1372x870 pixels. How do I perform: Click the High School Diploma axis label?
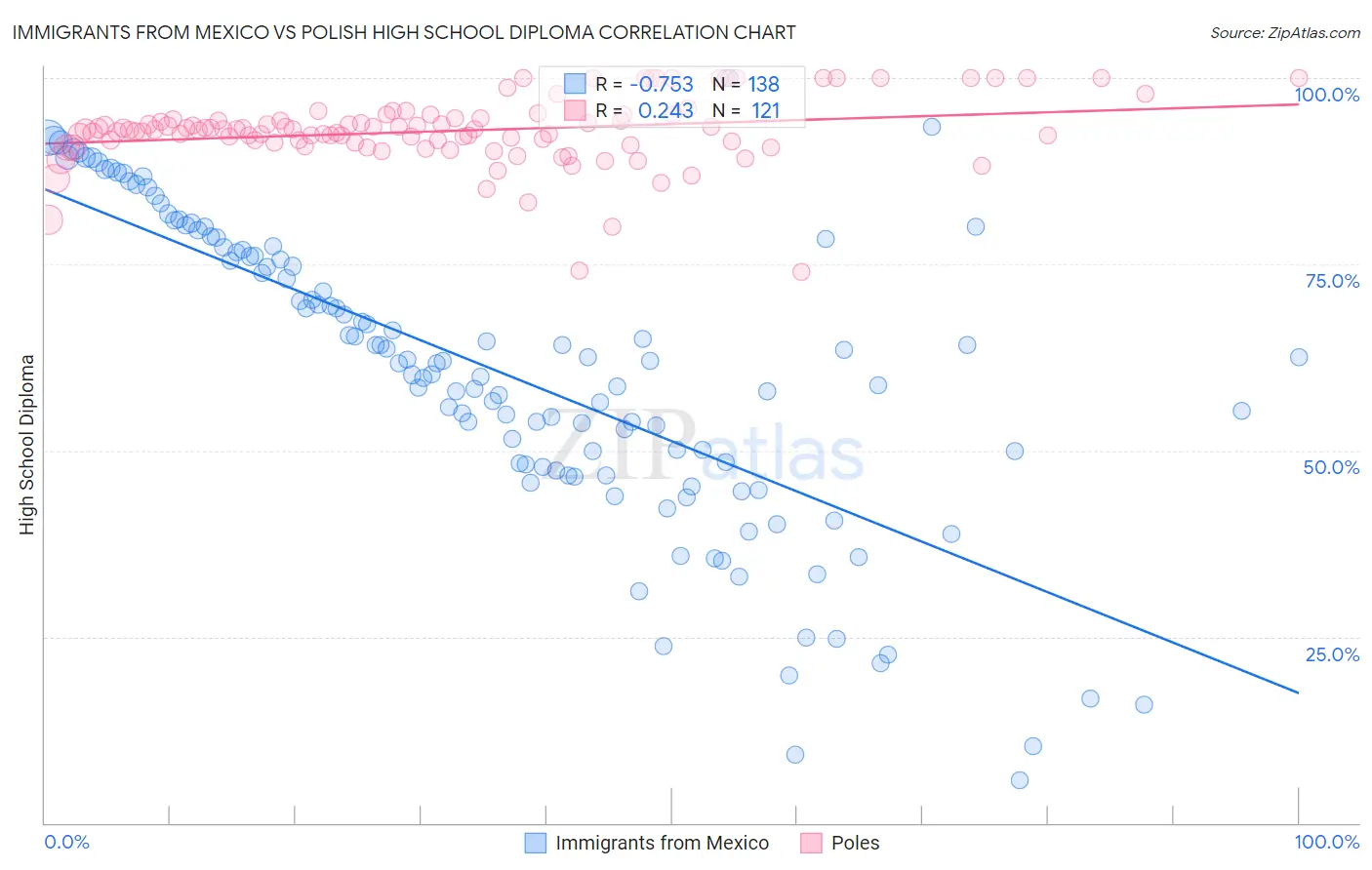pos(27,444)
